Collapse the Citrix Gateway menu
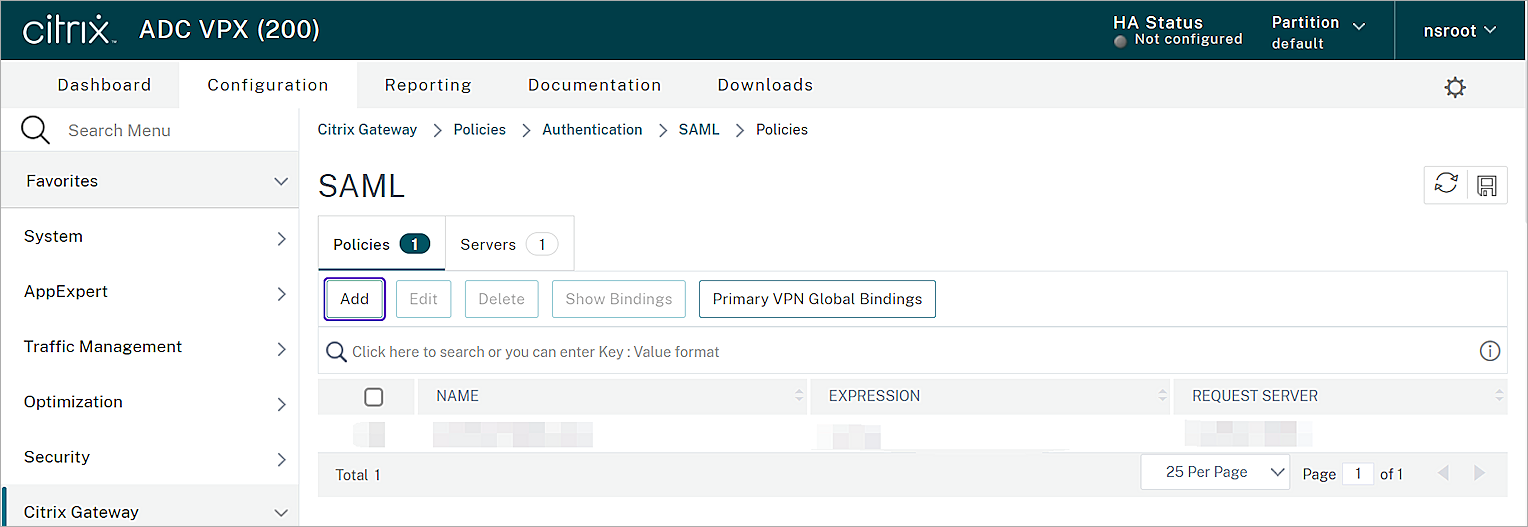Image resolution: width=1528 pixels, height=527 pixels. [x=150, y=510]
